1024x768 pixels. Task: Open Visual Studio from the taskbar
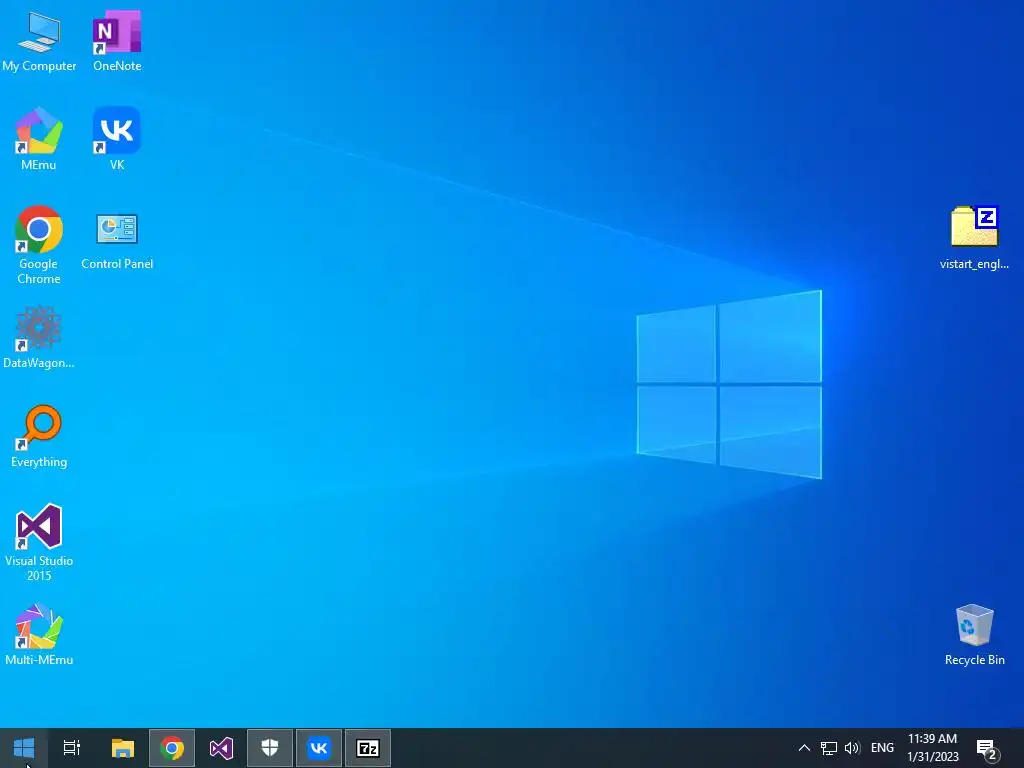[x=221, y=748]
